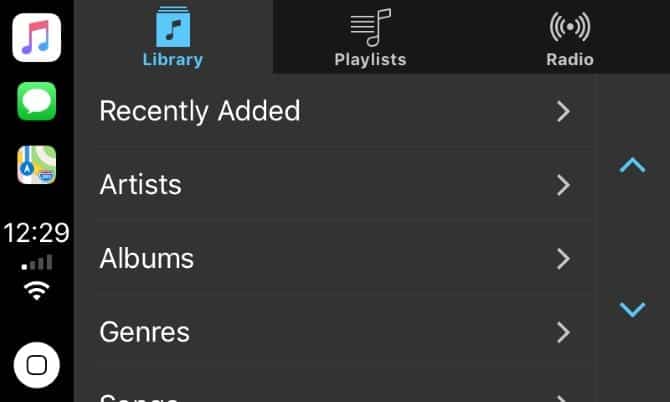Launch the Maps app icon
This screenshot has width=670, height=402.
click(x=36, y=164)
